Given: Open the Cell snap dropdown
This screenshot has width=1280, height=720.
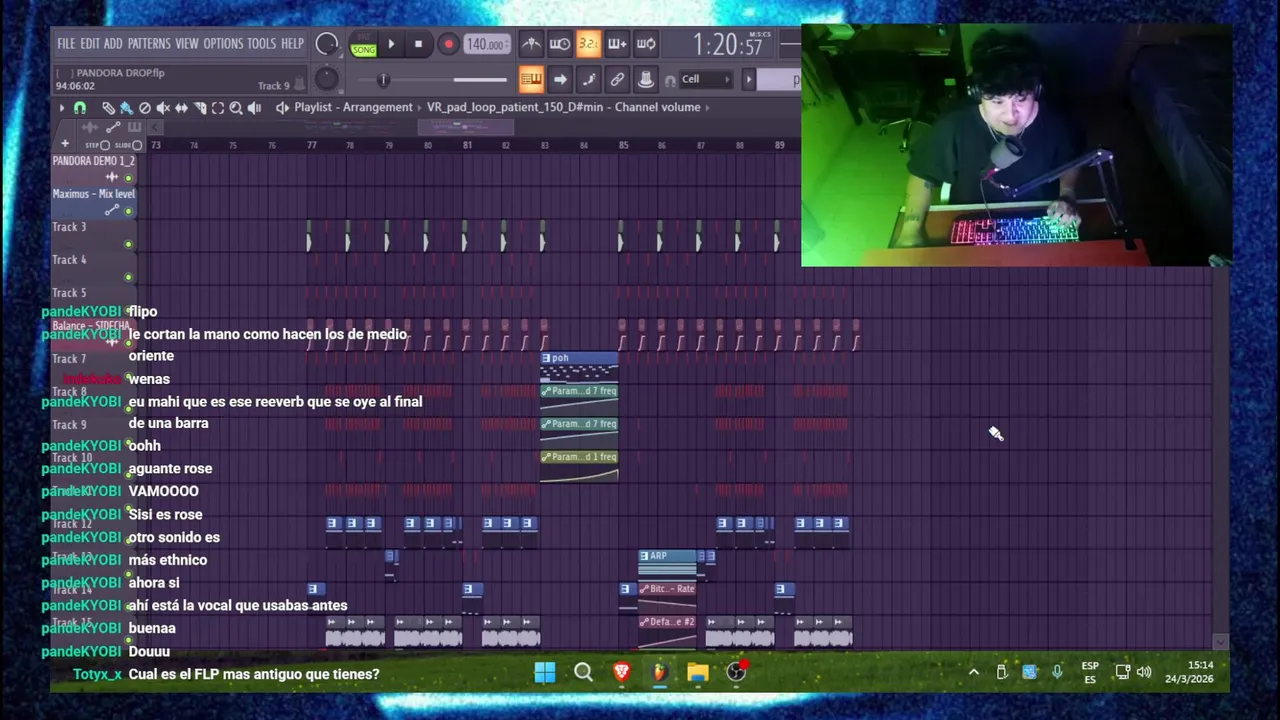Looking at the screenshot, I should point(706,80).
